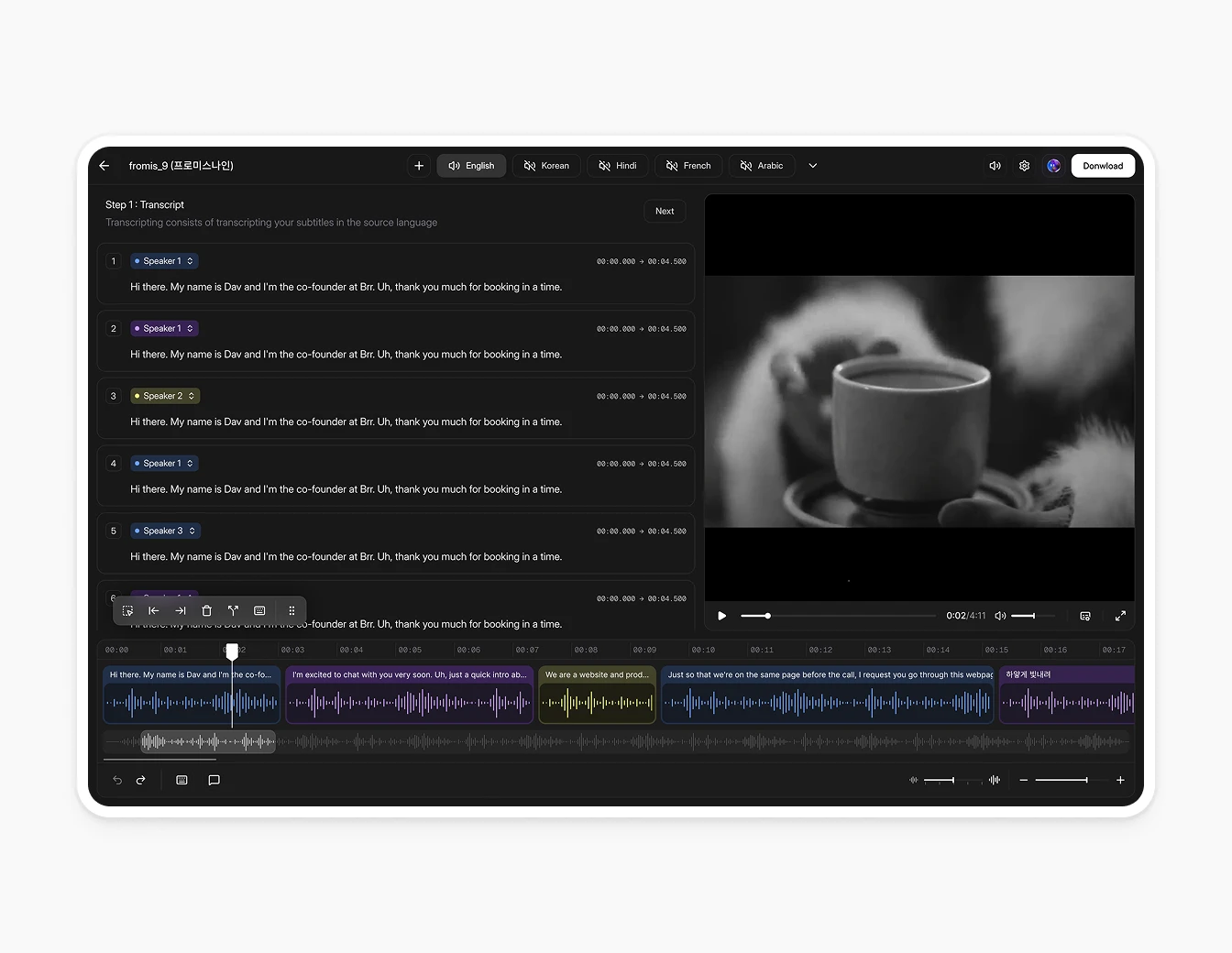Open keyboard shortcuts from the floating toolbar

click(x=259, y=610)
